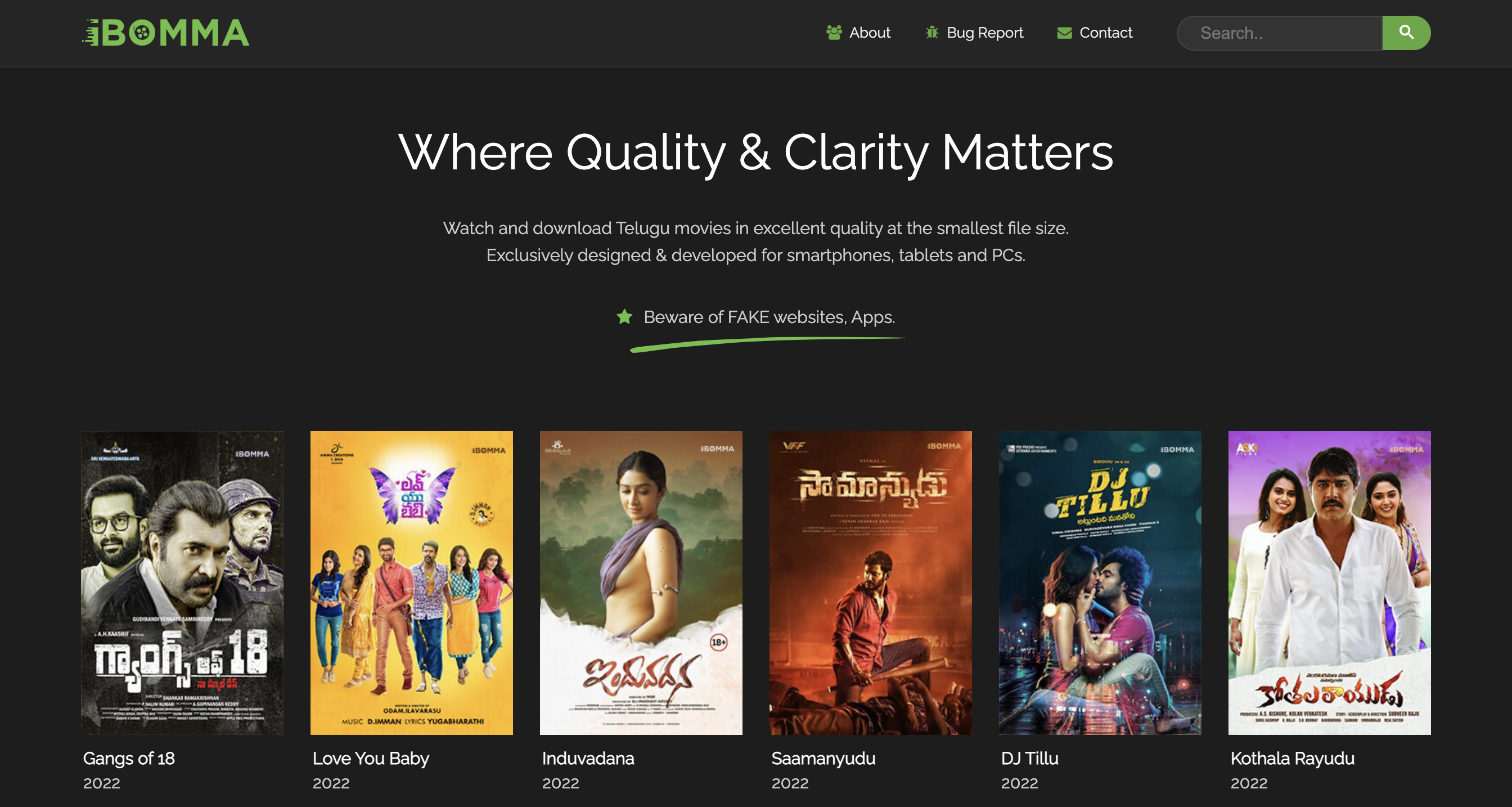Click the DJ Tillu title link
Screen dimensions: 1512x807
pos(1029,758)
